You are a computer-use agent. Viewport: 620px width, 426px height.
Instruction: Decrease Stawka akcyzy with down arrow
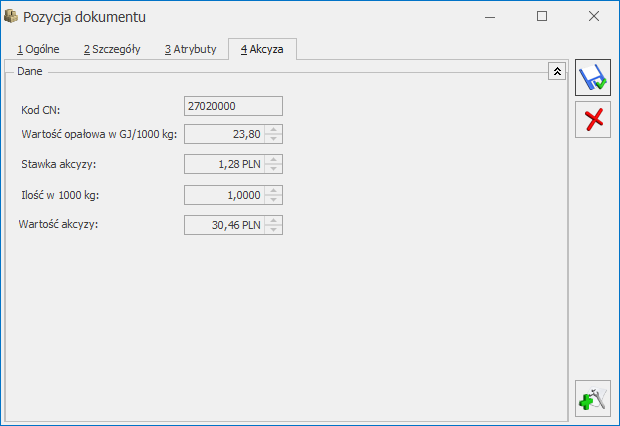click(274, 169)
